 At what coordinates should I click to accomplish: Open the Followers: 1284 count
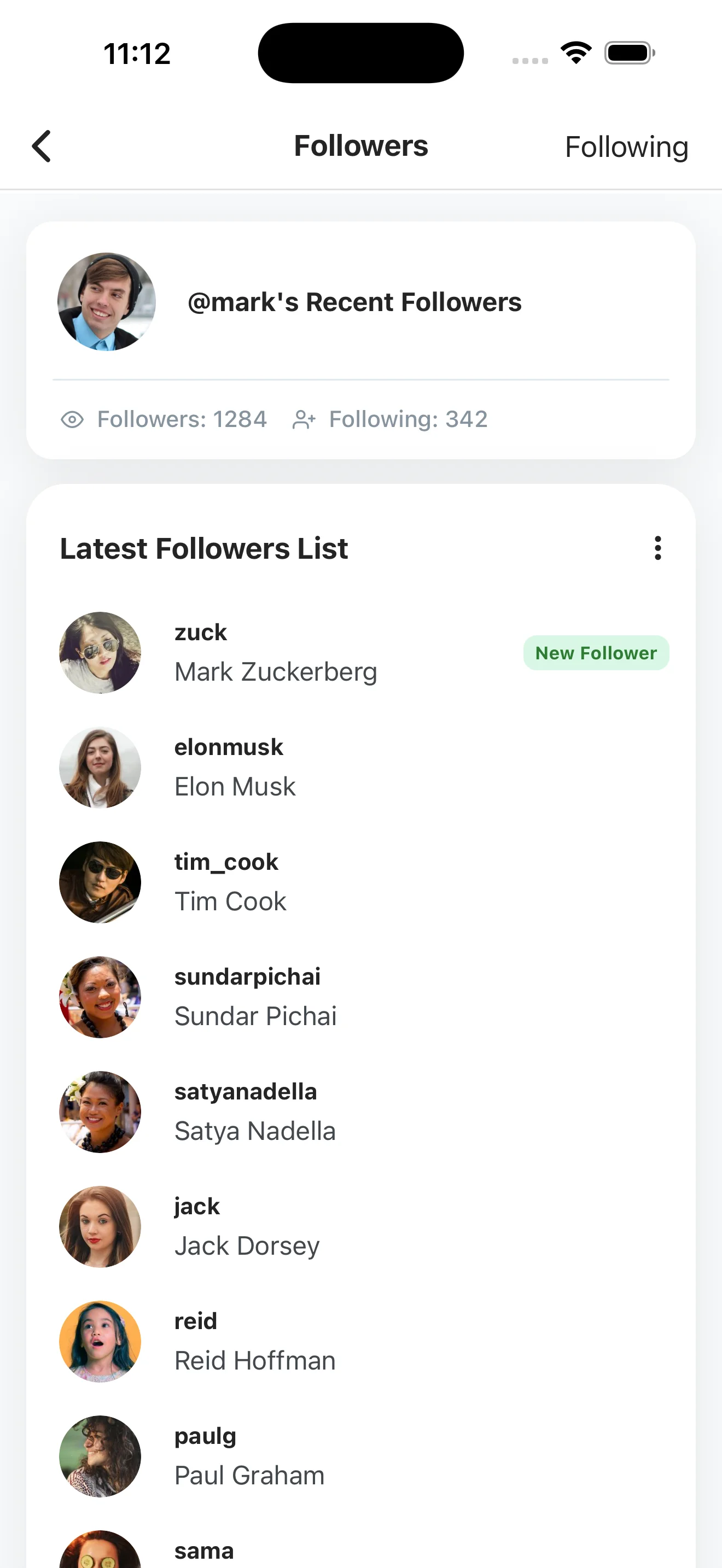point(182,419)
